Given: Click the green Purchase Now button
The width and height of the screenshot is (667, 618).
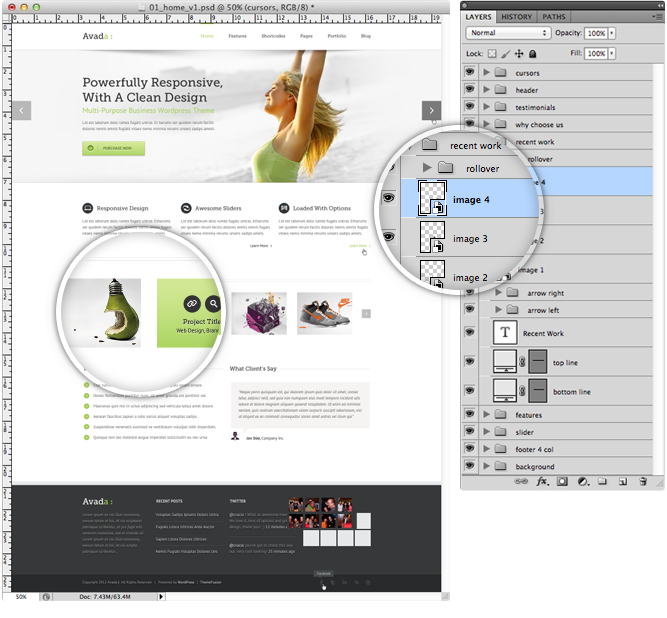Looking at the screenshot, I should [x=113, y=148].
